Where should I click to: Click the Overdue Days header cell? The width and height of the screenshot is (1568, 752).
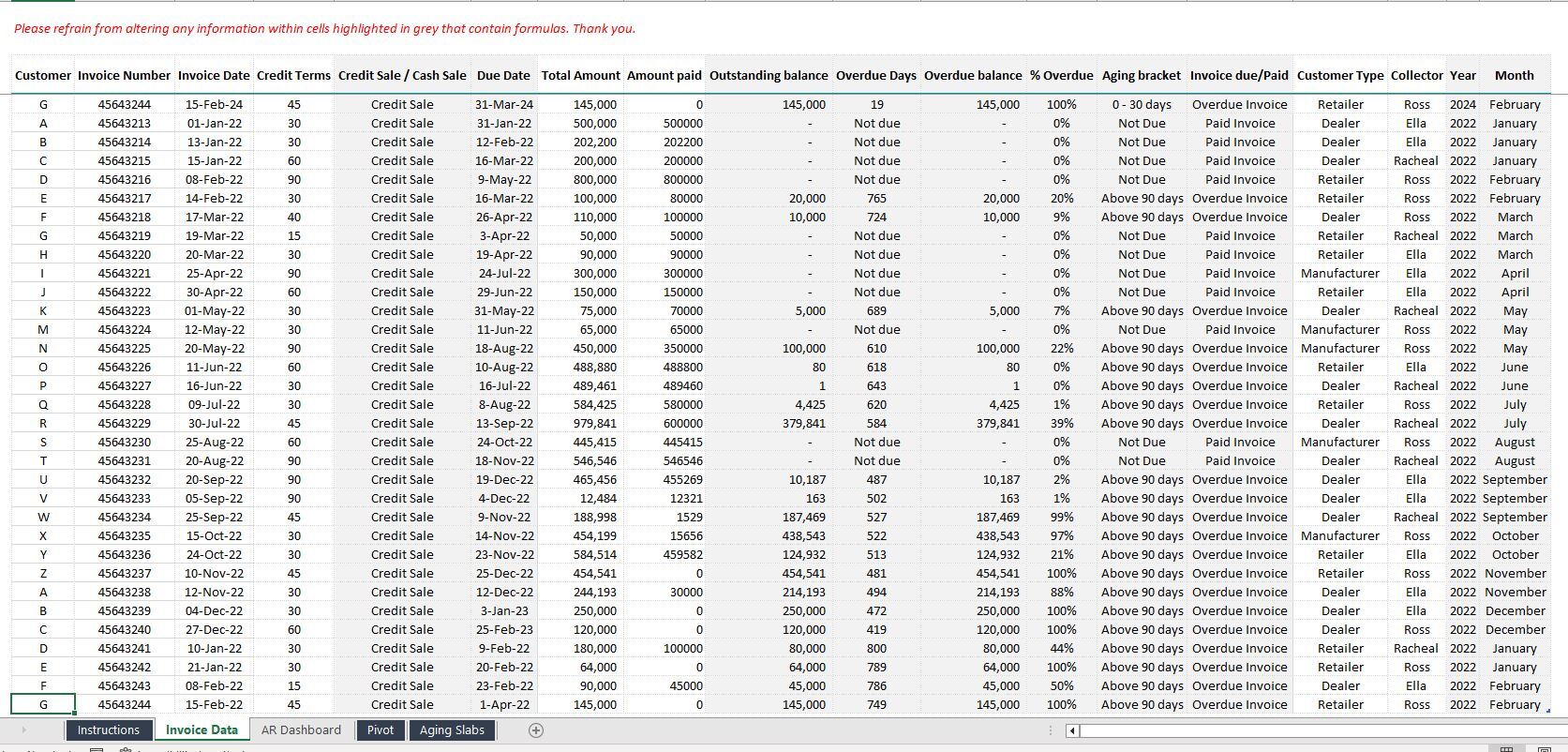[x=876, y=75]
